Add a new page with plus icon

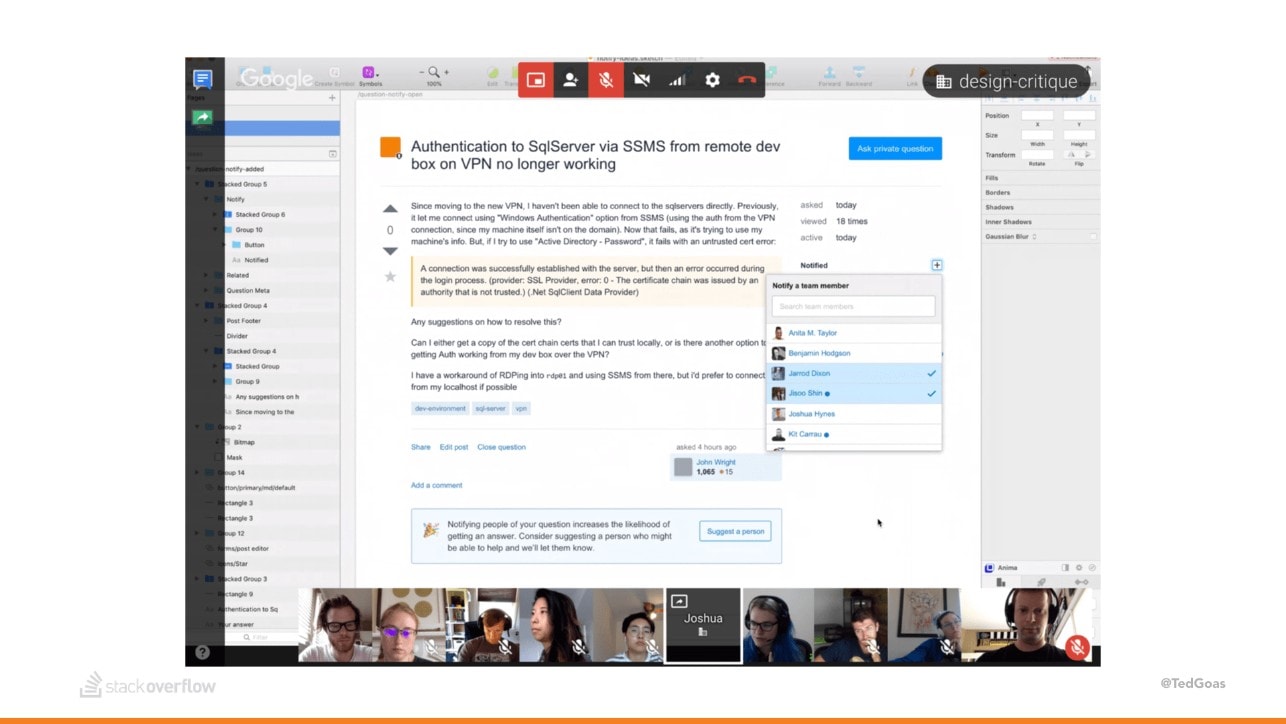pos(332,98)
